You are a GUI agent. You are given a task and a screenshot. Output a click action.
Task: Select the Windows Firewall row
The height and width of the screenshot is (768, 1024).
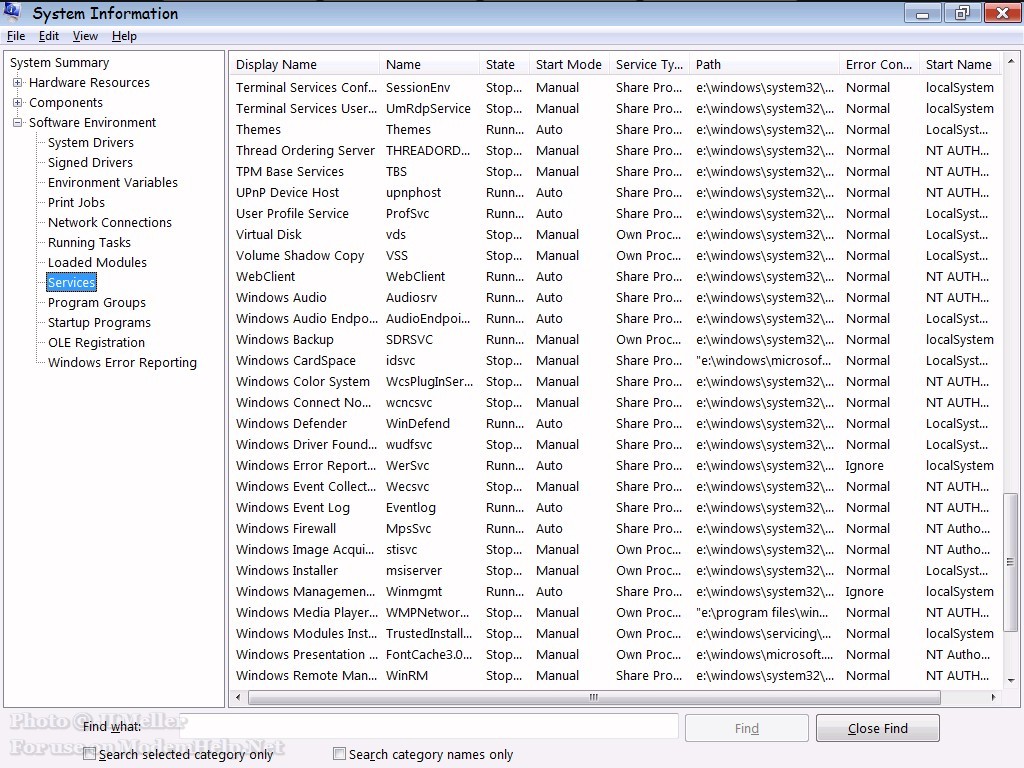(x=615, y=528)
